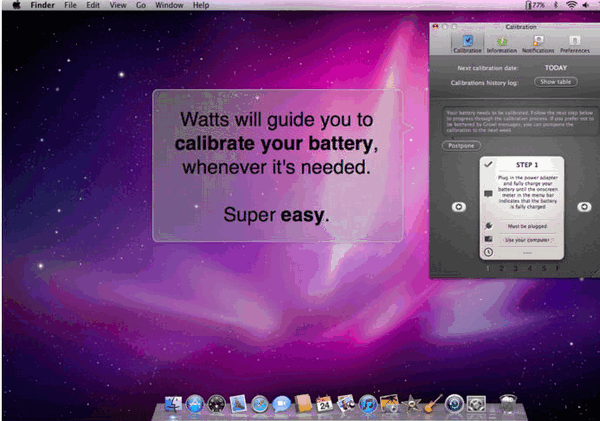Launch iTunes from the Dock
This screenshot has height=421, width=600.
tap(368, 404)
